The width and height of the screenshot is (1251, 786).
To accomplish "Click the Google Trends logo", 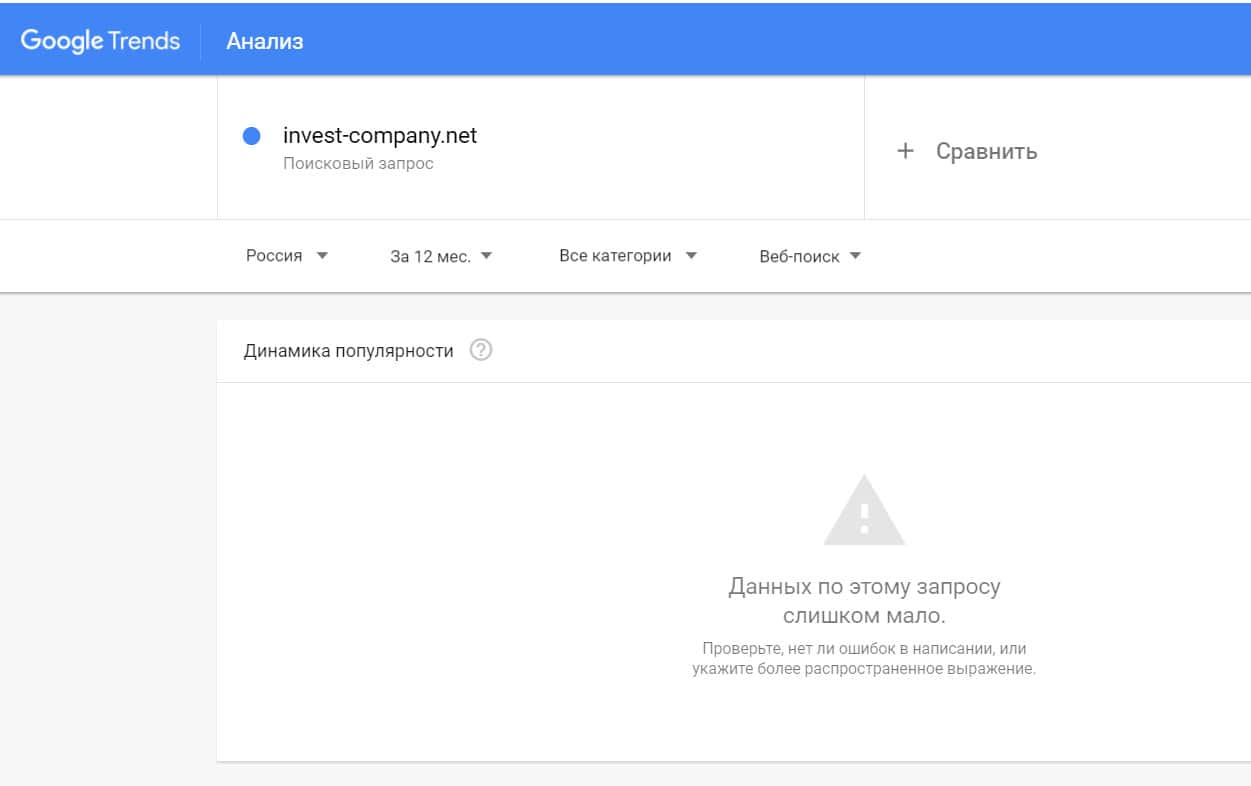I will click(x=100, y=41).
